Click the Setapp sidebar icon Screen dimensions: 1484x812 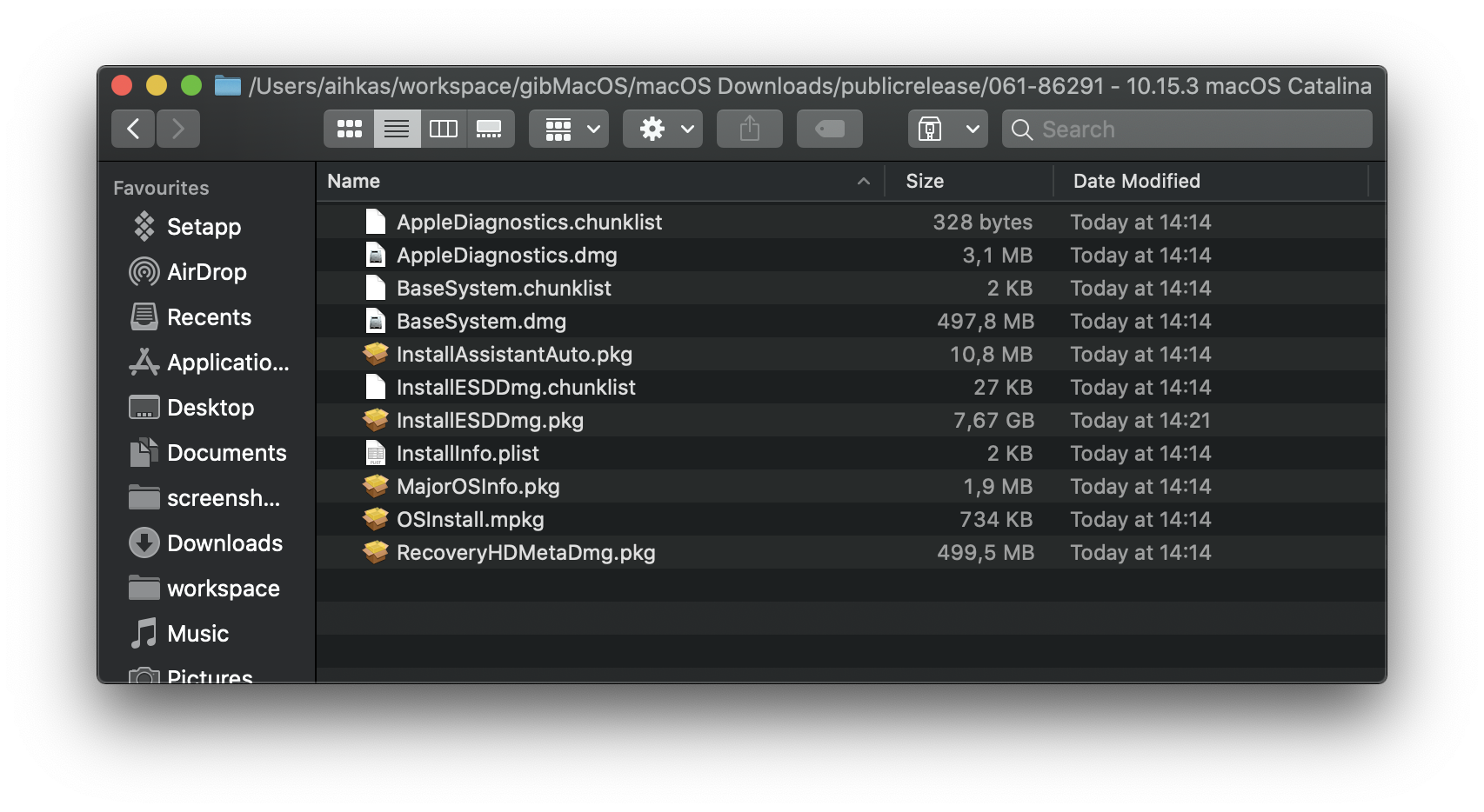(x=144, y=226)
